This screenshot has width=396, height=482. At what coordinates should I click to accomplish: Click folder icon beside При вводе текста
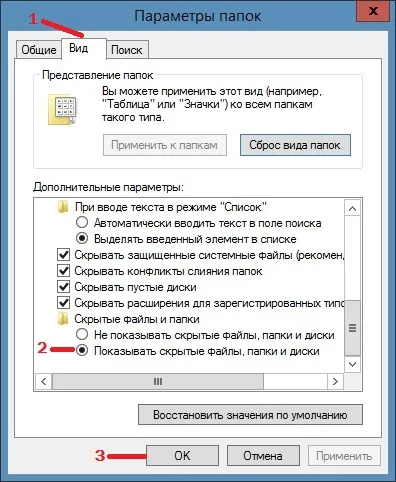click(x=63, y=207)
